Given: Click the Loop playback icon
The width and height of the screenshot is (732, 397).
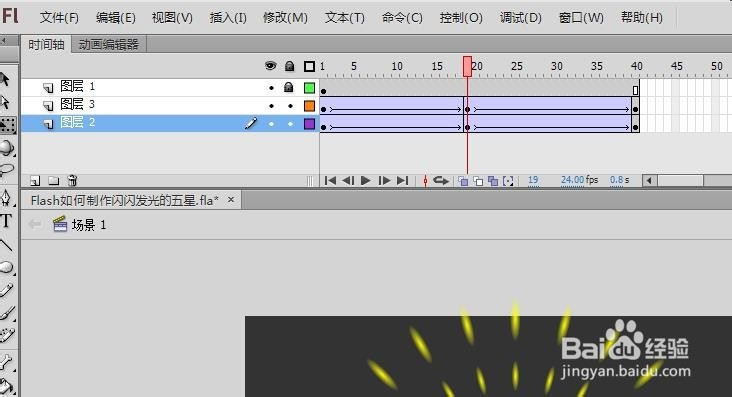Looking at the screenshot, I should [x=441, y=180].
